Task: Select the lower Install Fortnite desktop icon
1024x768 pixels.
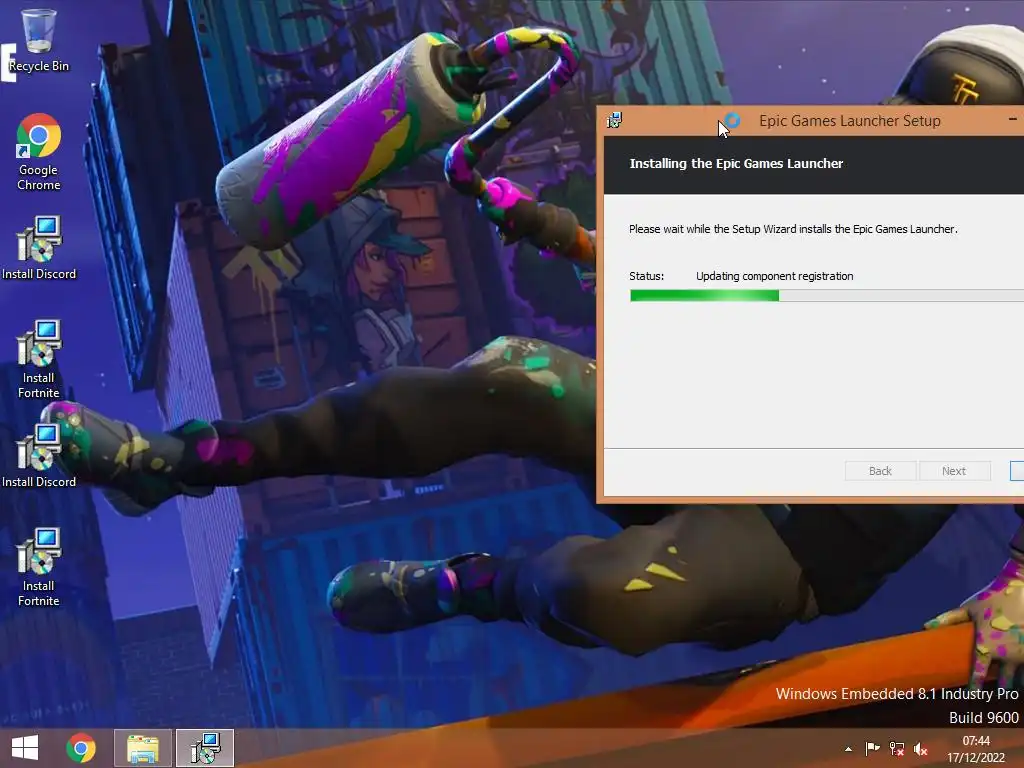Action: (39, 567)
